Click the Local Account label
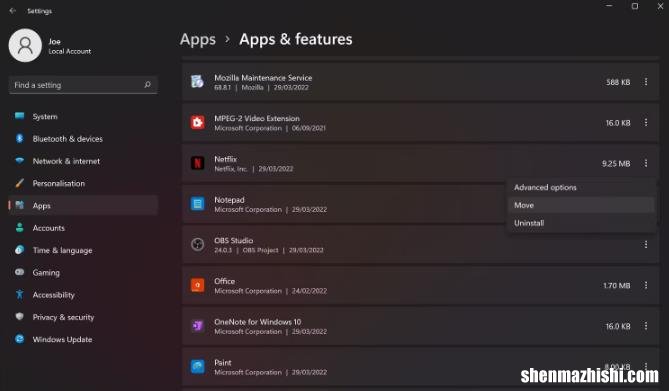 click(x=70, y=51)
